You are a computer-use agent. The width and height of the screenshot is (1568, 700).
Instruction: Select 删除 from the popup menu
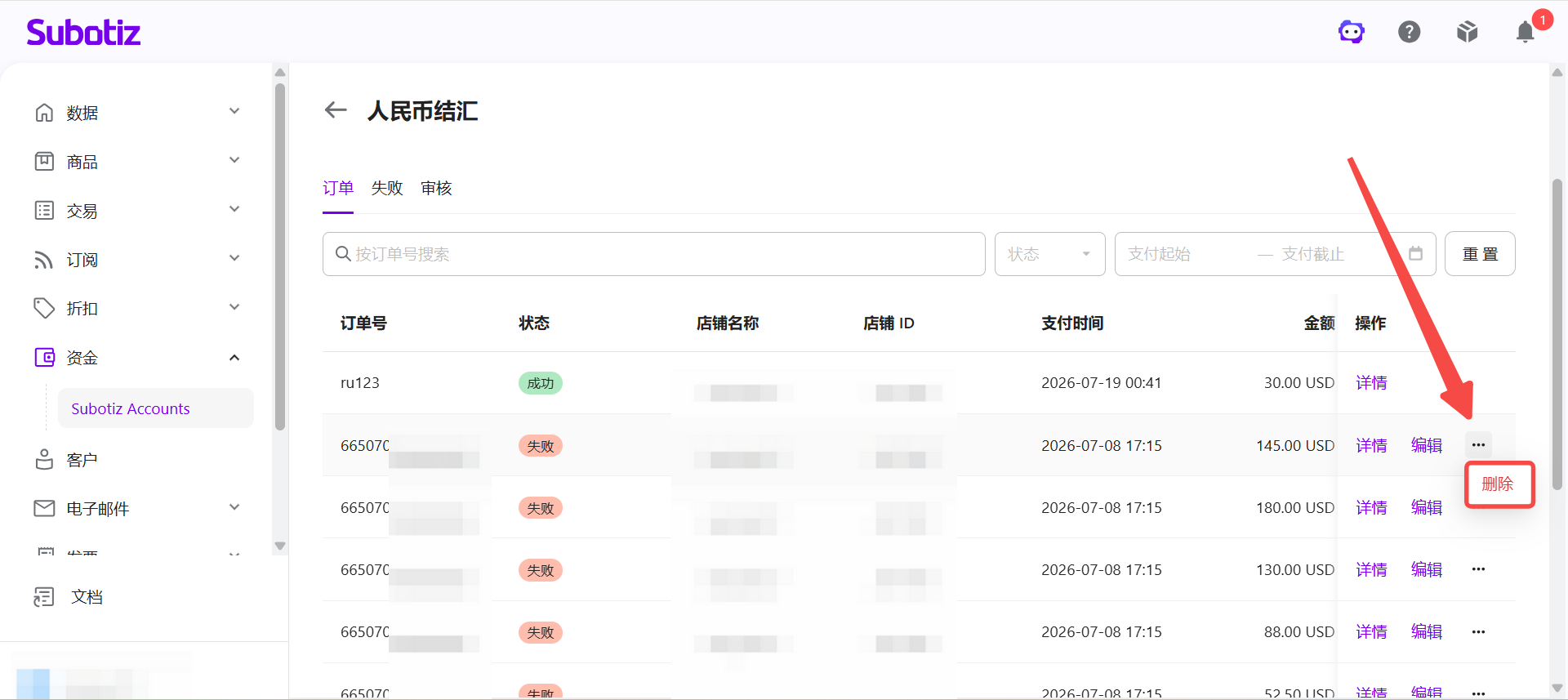point(1499,484)
